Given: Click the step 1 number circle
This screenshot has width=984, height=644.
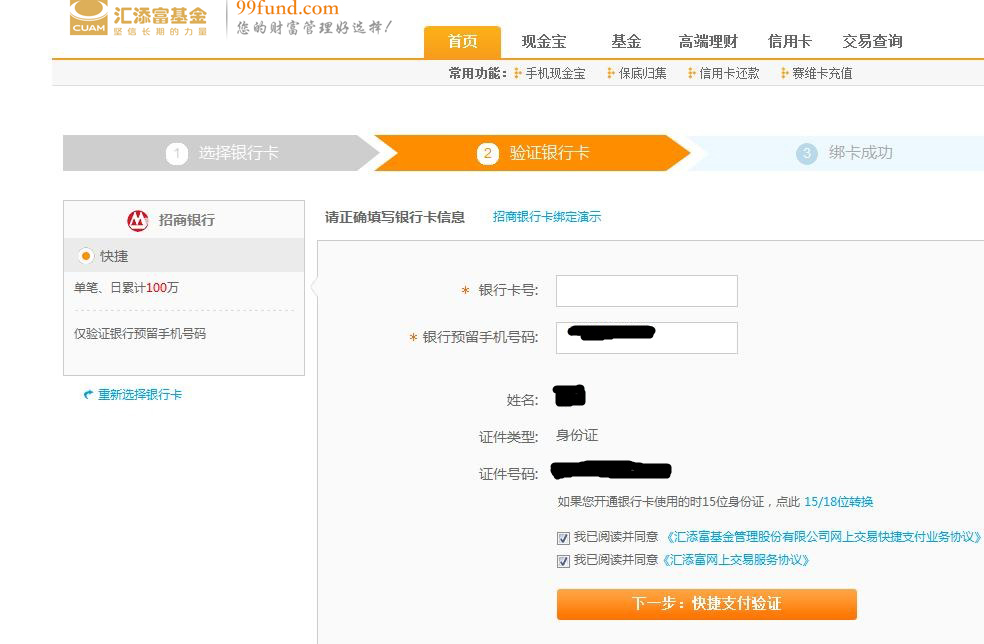Looking at the screenshot, I should (x=177, y=153).
